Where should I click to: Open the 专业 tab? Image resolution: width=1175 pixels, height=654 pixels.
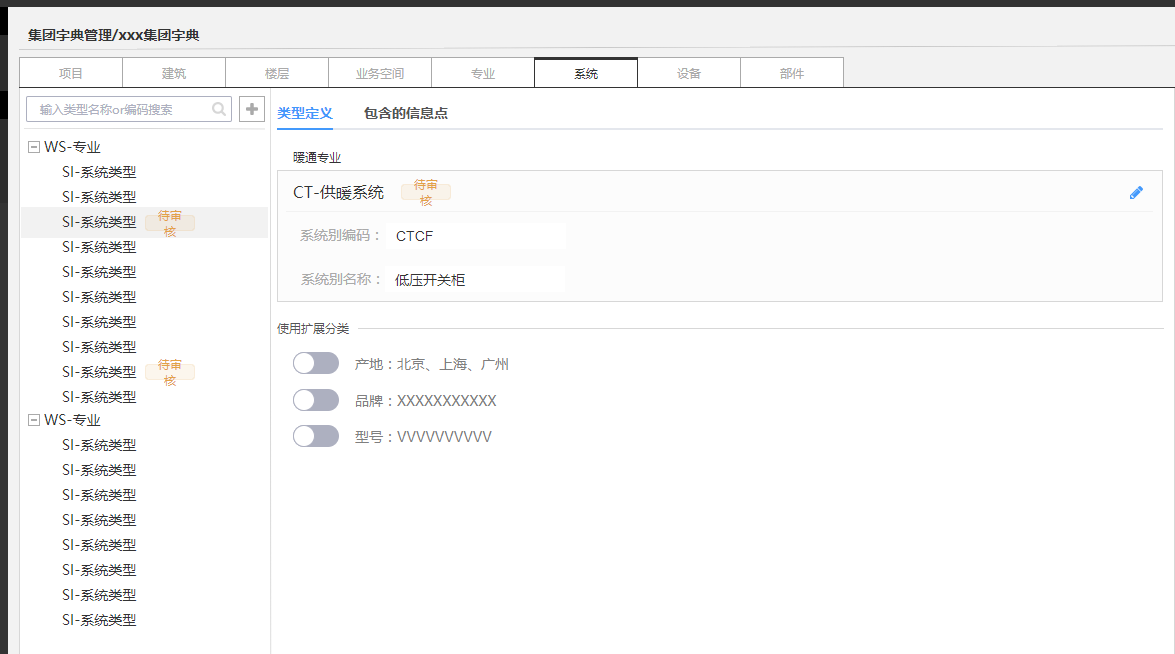pos(483,73)
